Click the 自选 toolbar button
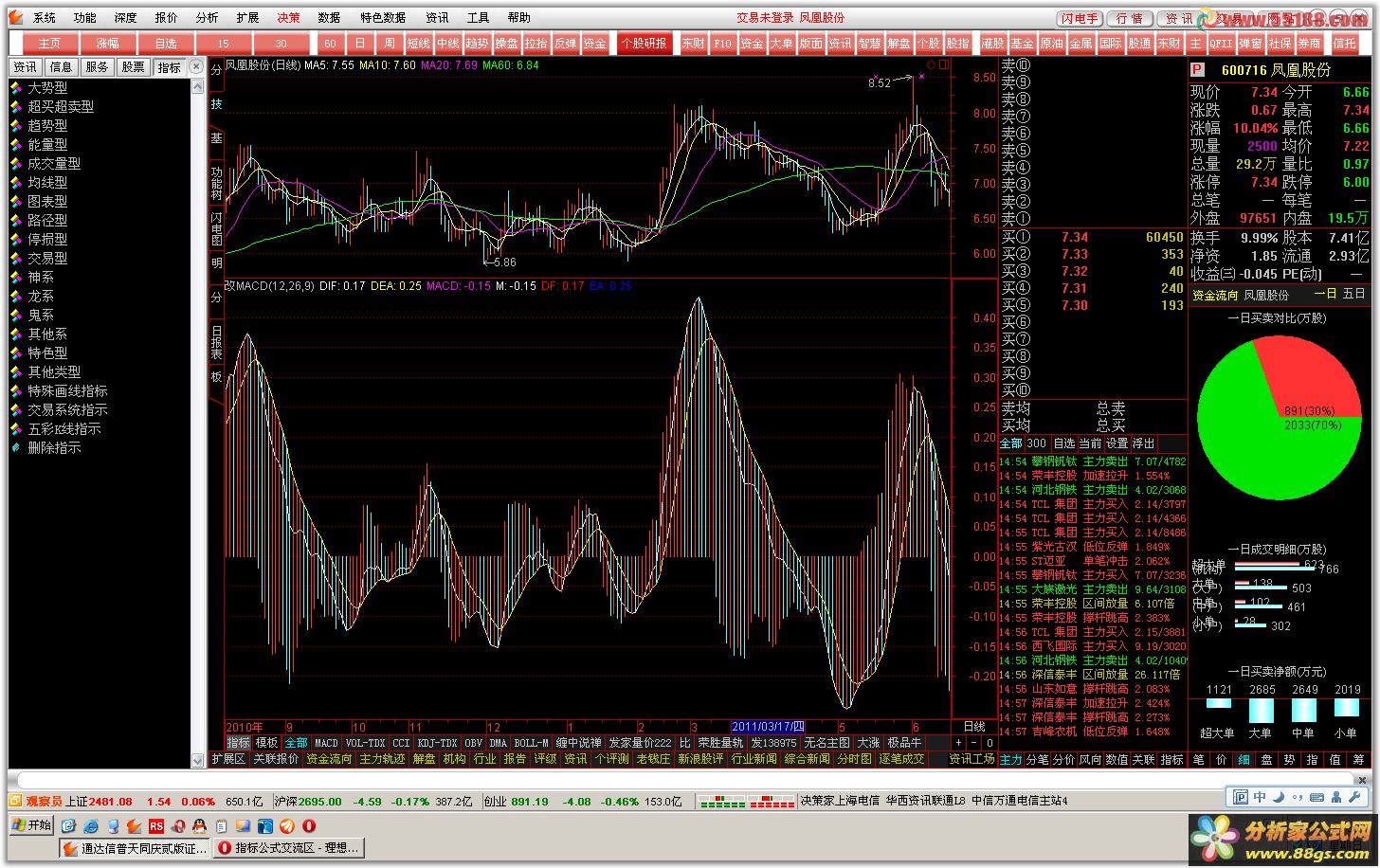Viewport: 1380px width, 868px height. coord(165,44)
